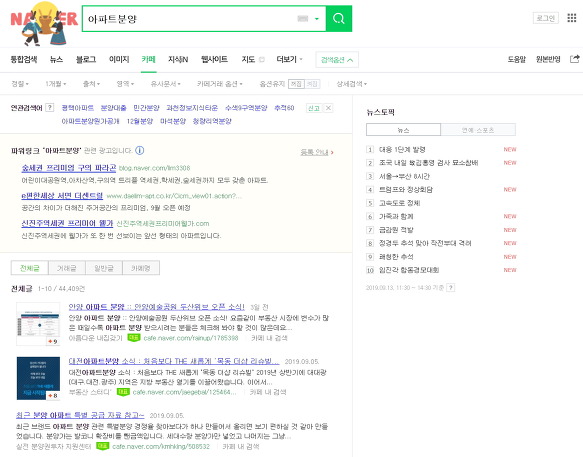
Task: Open the share icon beside 원본반영
Action: click(x=574, y=59)
